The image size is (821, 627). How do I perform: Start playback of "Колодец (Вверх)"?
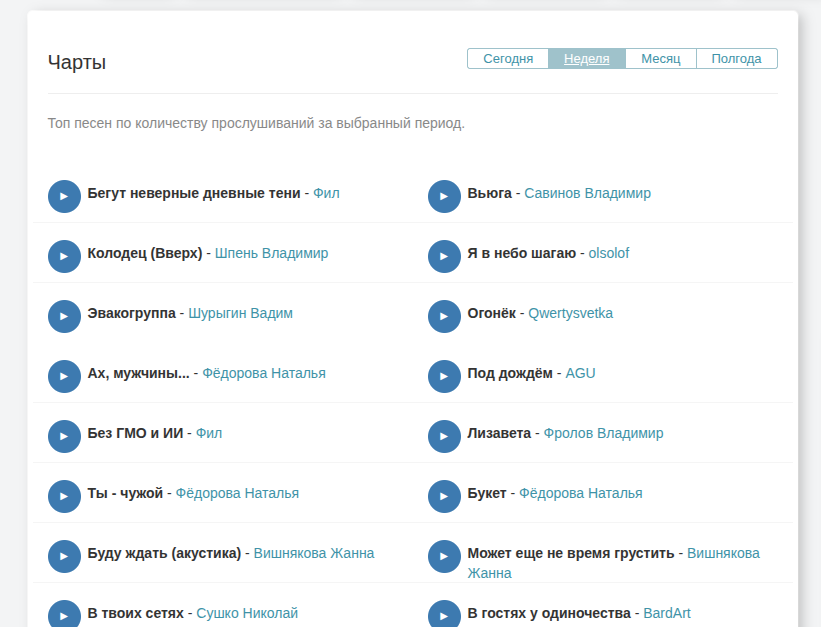click(64, 256)
